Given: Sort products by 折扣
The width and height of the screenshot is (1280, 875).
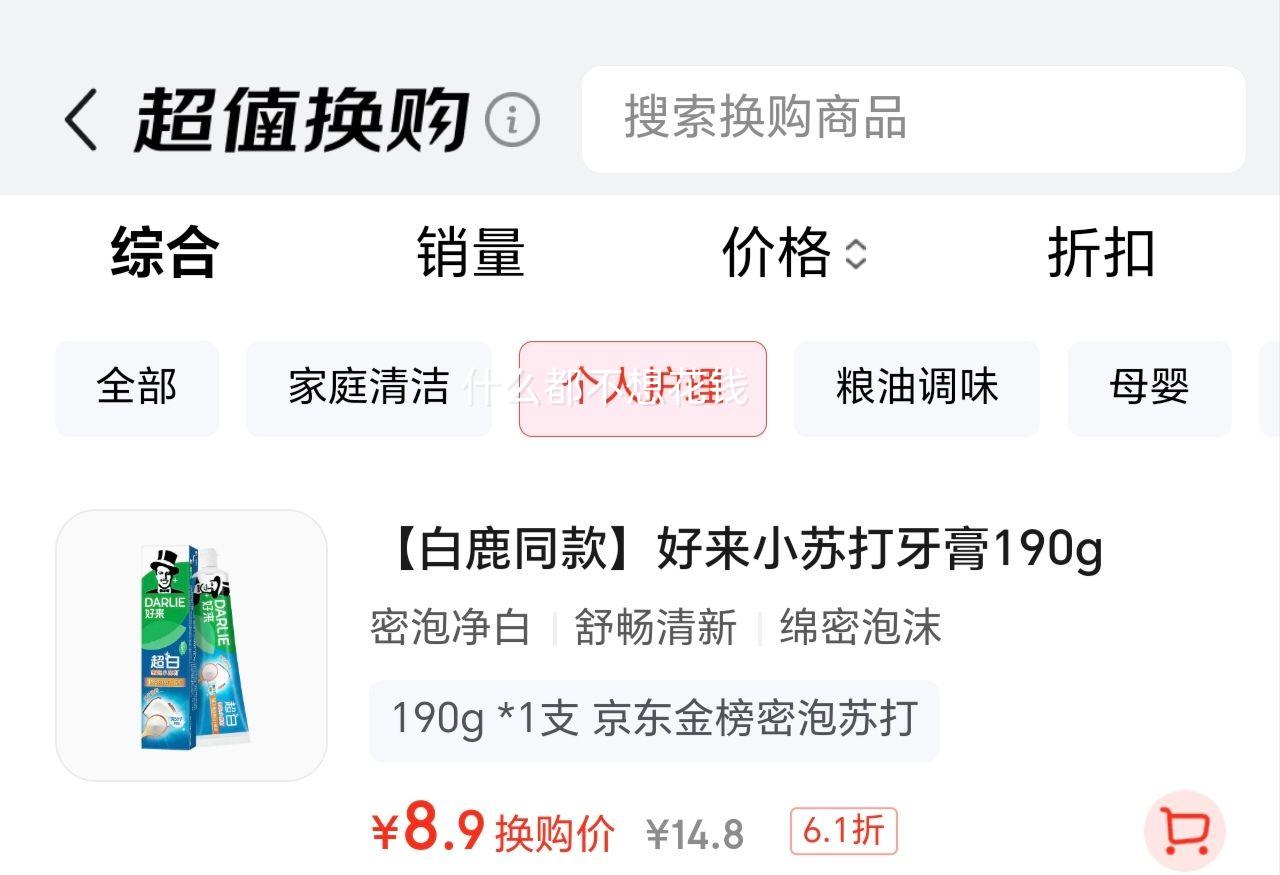Looking at the screenshot, I should pos(1101,253).
